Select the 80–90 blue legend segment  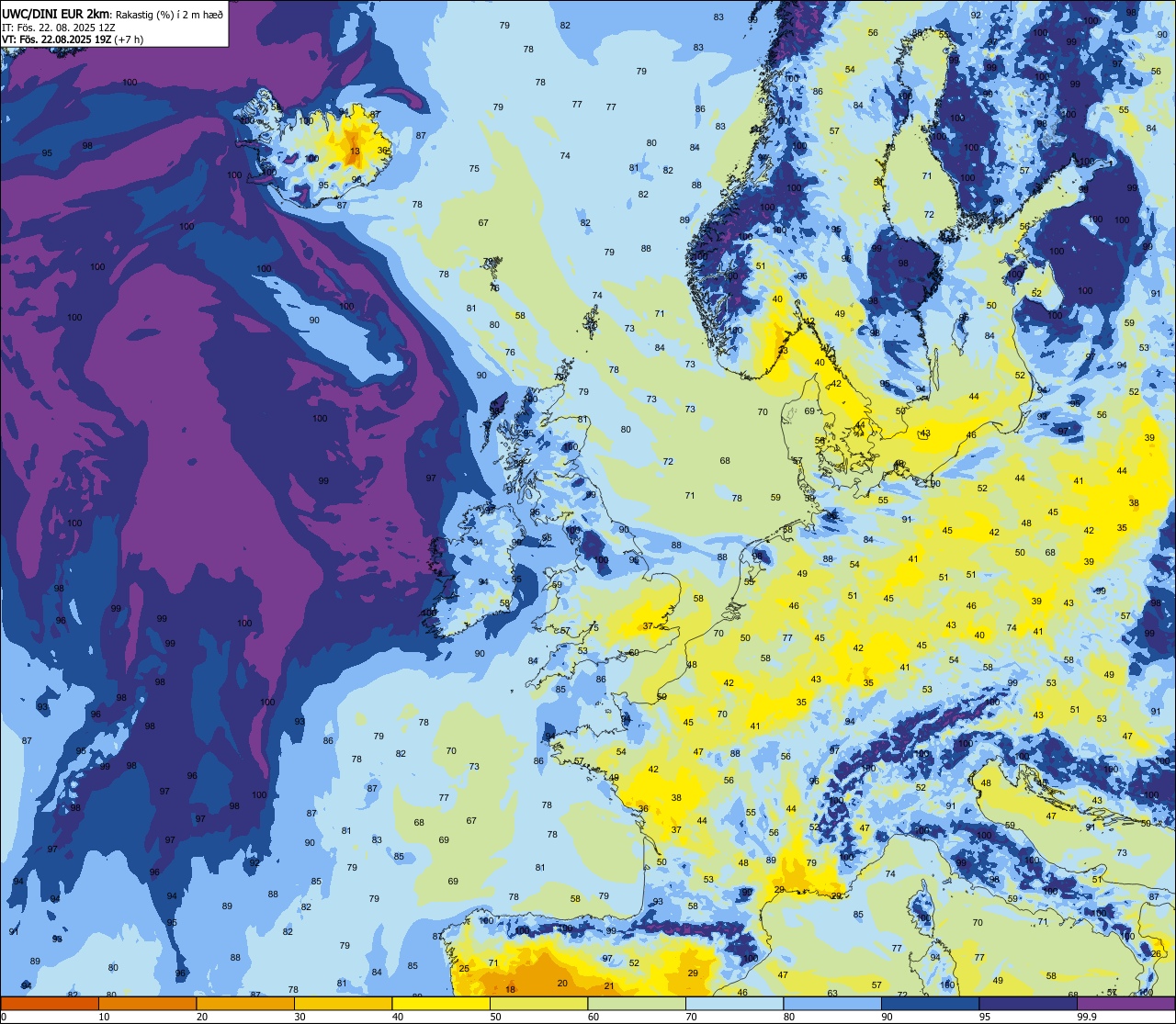coord(832,1004)
